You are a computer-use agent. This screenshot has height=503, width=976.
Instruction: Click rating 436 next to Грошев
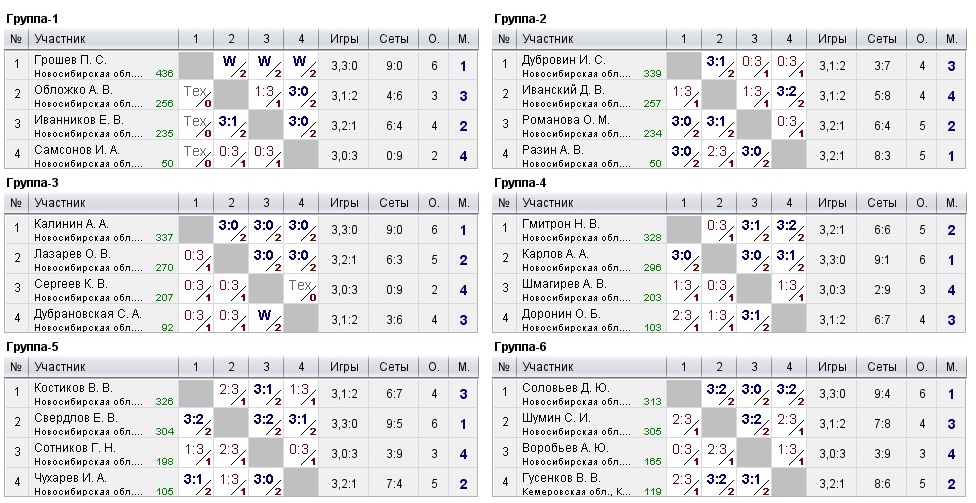pyautogui.click(x=164, y=74)
